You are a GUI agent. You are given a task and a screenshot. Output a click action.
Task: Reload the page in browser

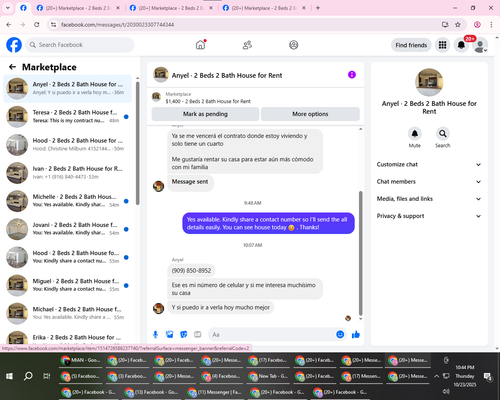(x=37, y=24)
